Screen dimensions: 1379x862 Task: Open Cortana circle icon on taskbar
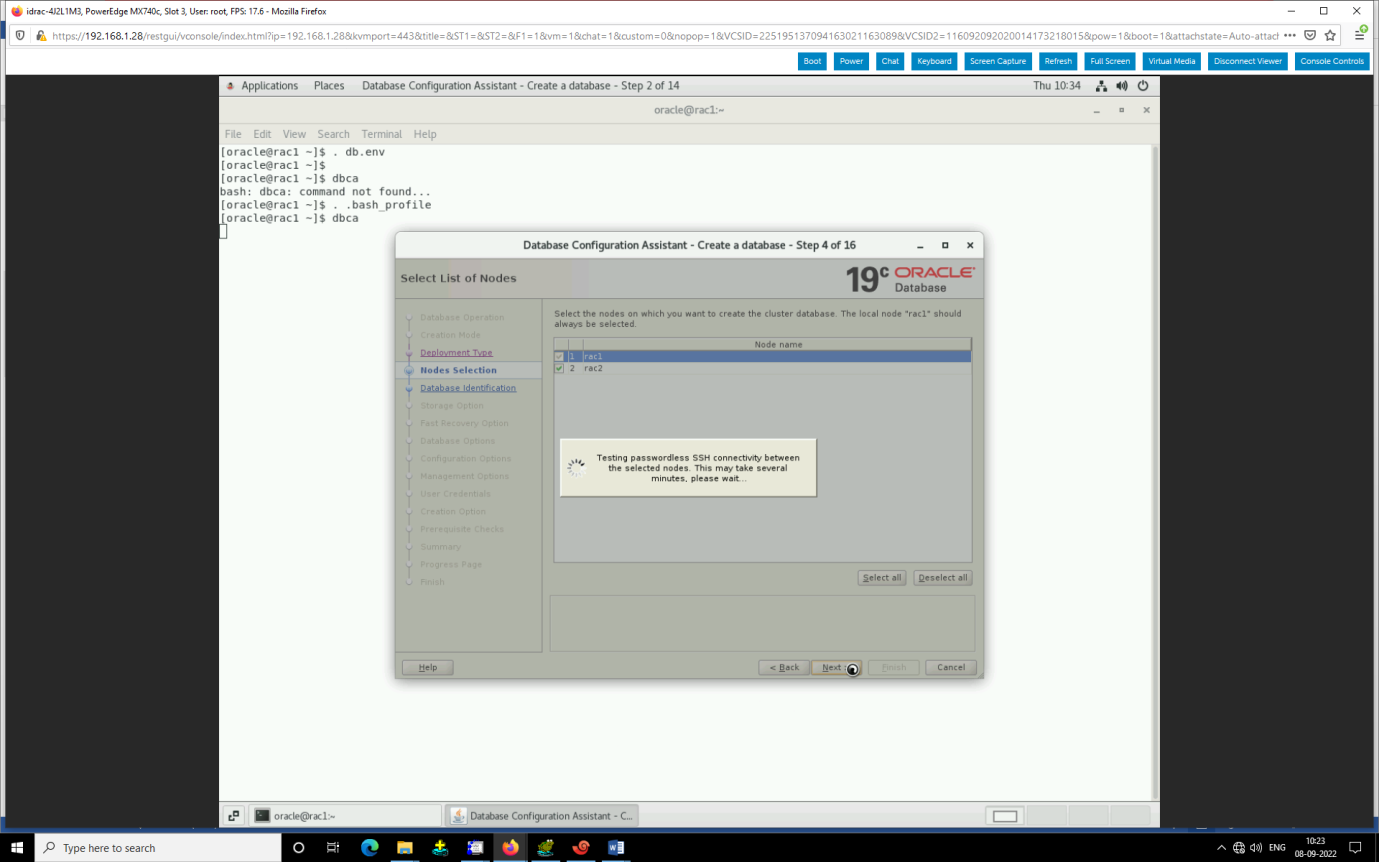(298, 848)
